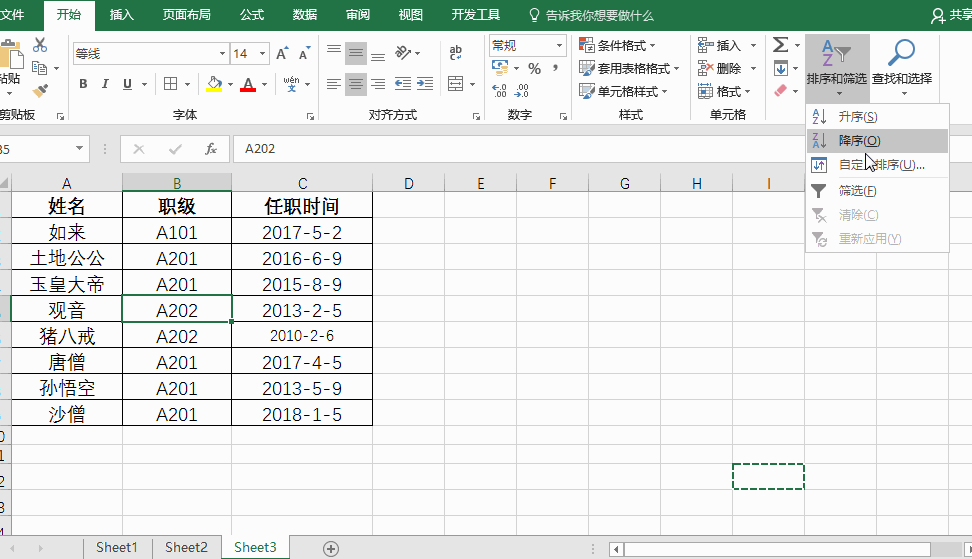972x559 pixels.
Task: Increase indent icon
Action: coord(425,84)
